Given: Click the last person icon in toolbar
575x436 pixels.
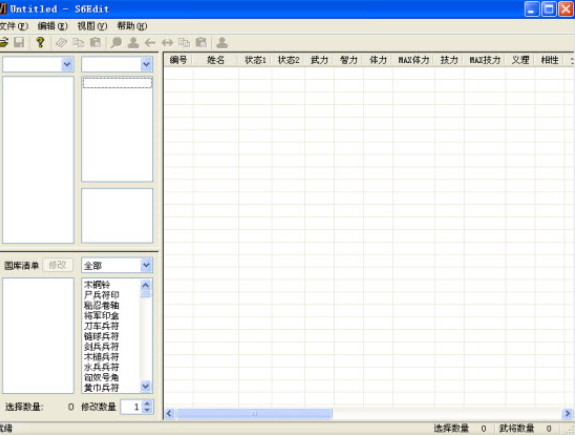Looking at the screenshot, I should (x=222, y=43).
